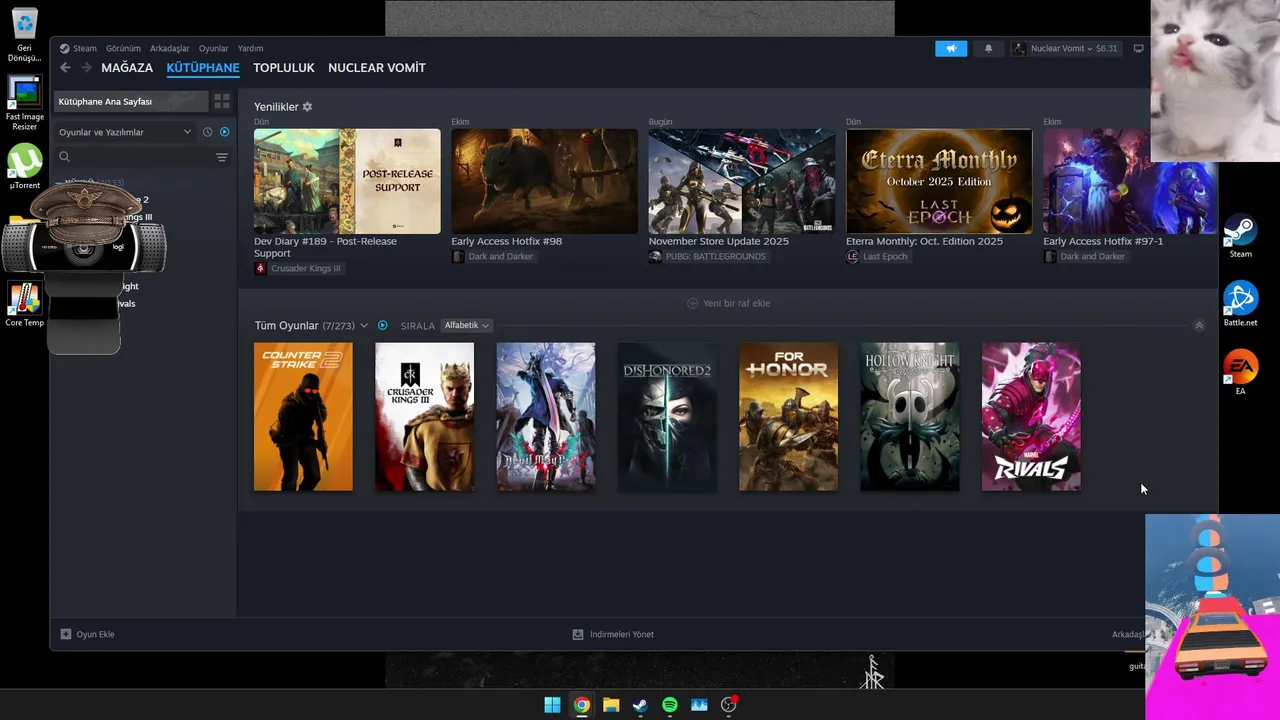The width and height of the screenshot is (1280, 720).
Task: Click Yeni bir raf ekle
Action: (728, 303)
